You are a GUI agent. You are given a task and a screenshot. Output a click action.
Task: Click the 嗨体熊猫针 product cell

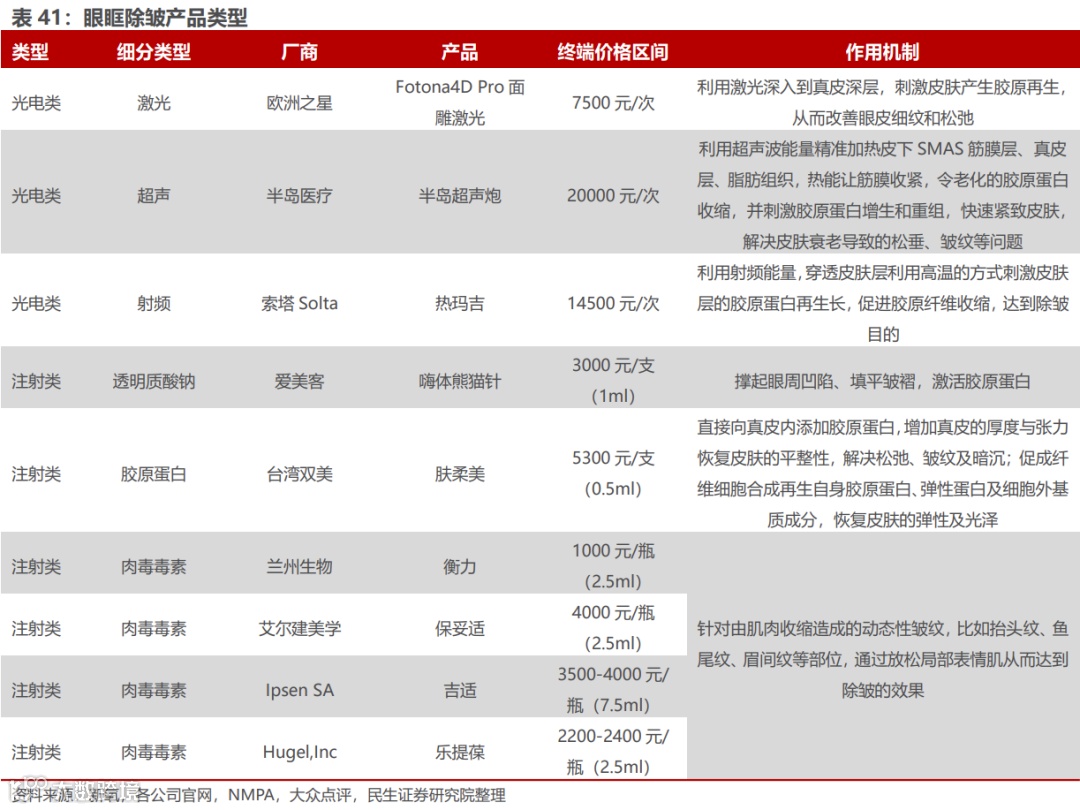459,381
